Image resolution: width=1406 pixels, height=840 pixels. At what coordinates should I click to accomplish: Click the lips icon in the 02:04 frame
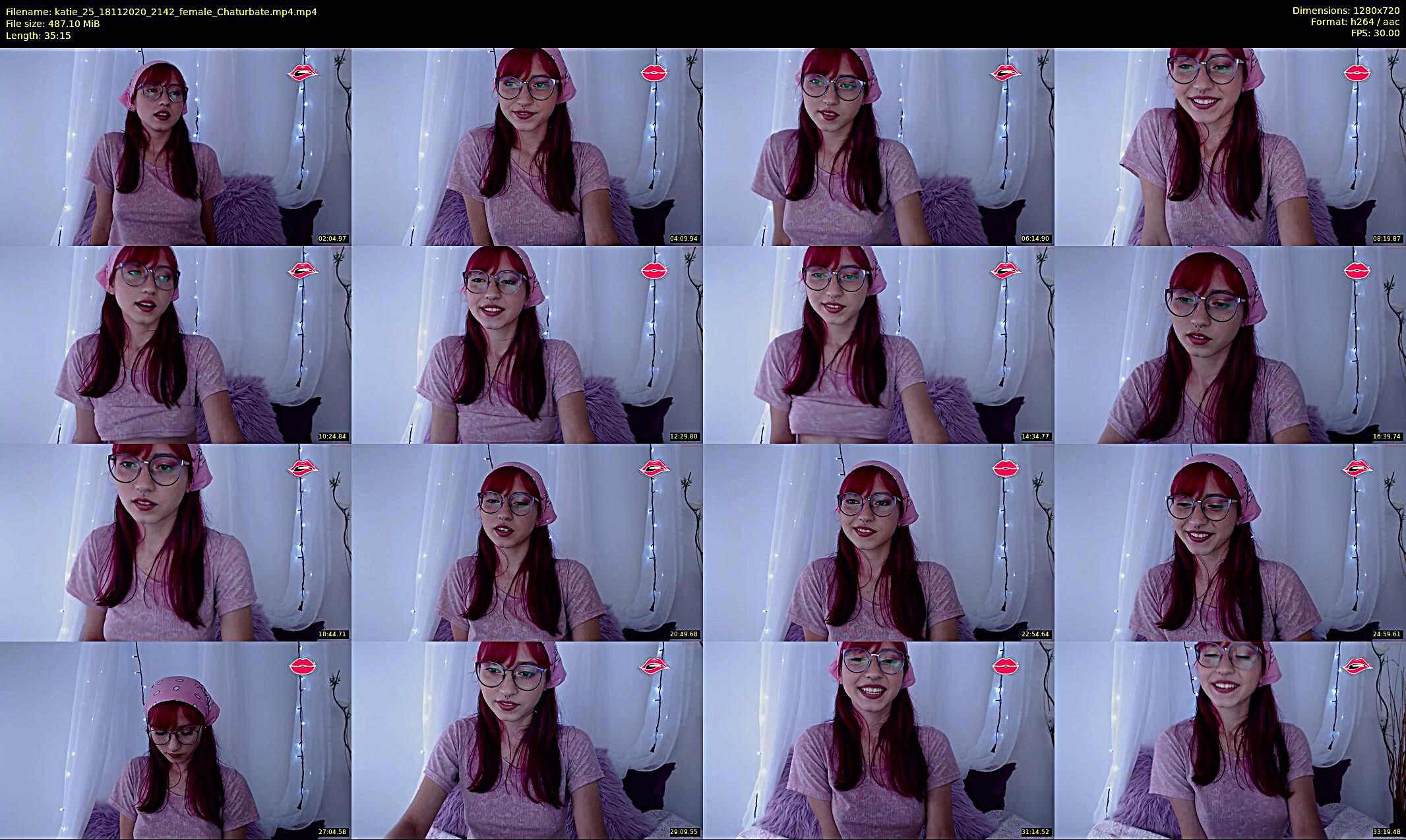point(303,72)
